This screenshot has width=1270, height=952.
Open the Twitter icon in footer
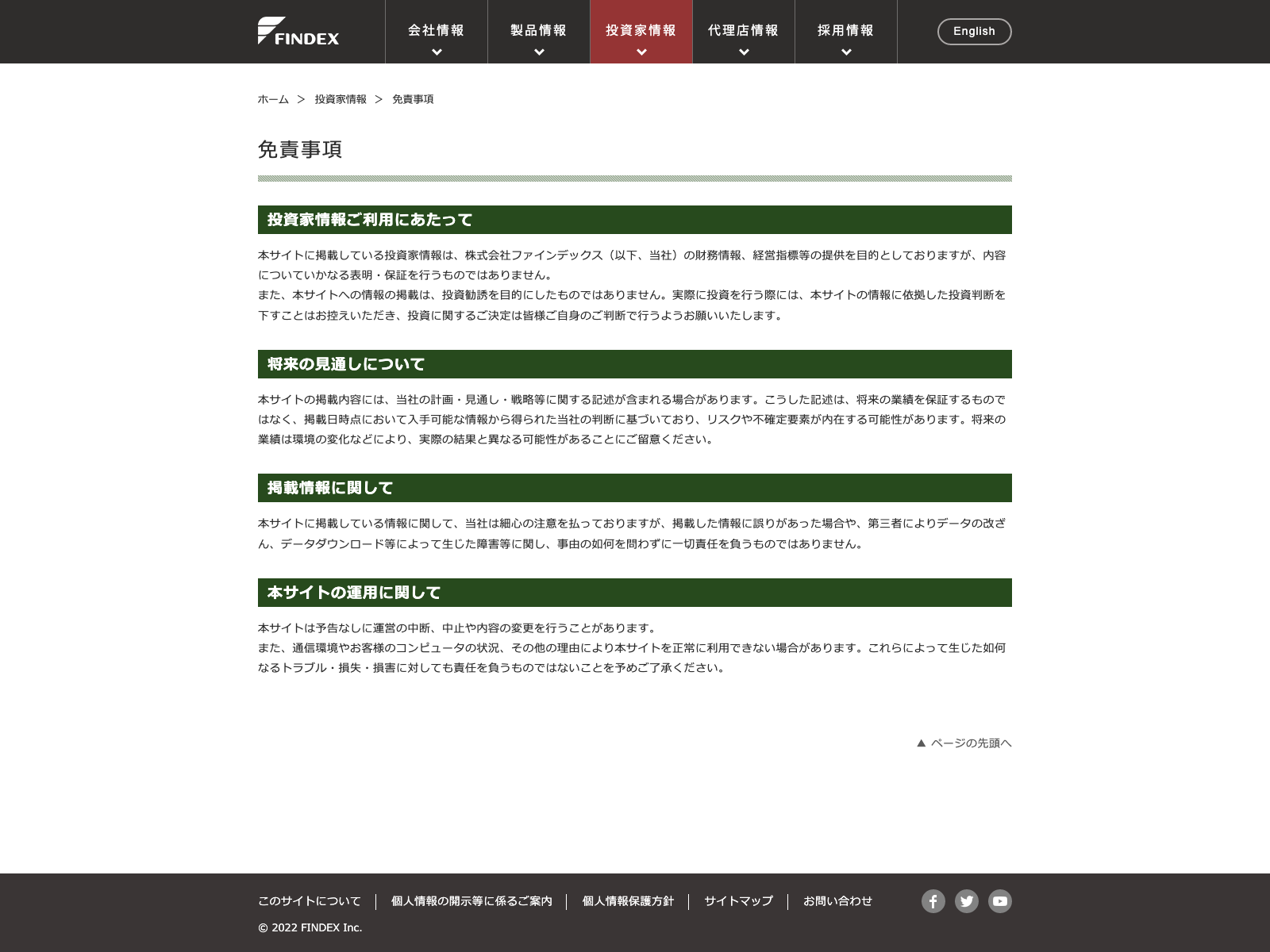tap(967, 901)
